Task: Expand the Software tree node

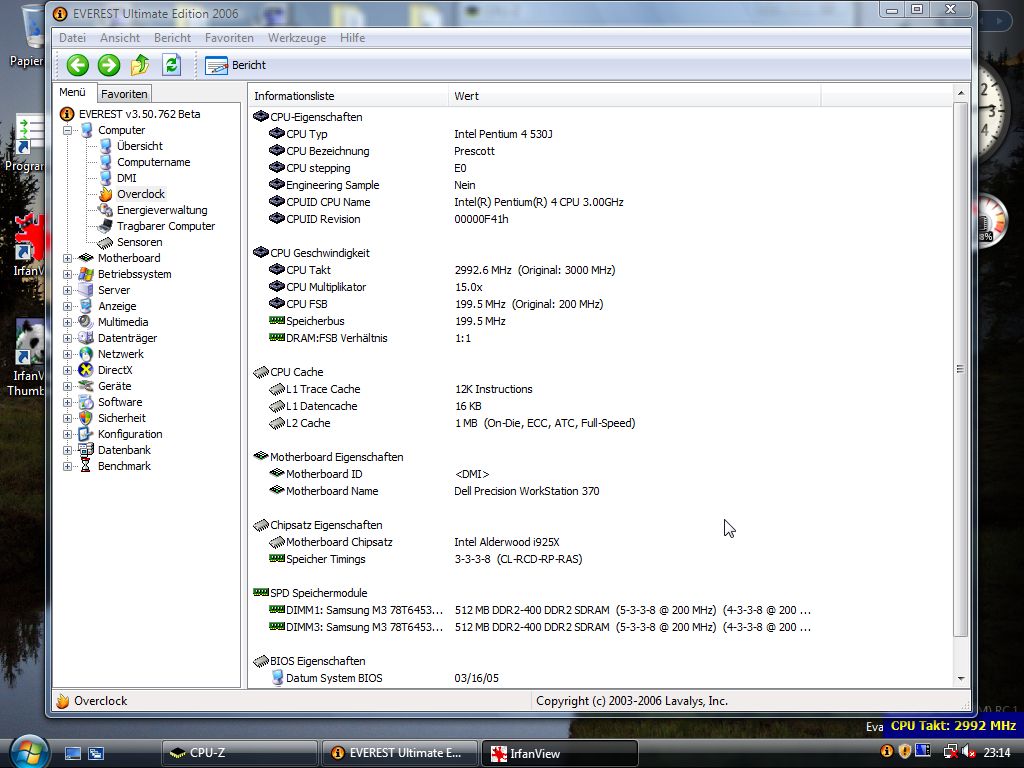Action: (67, 402)
